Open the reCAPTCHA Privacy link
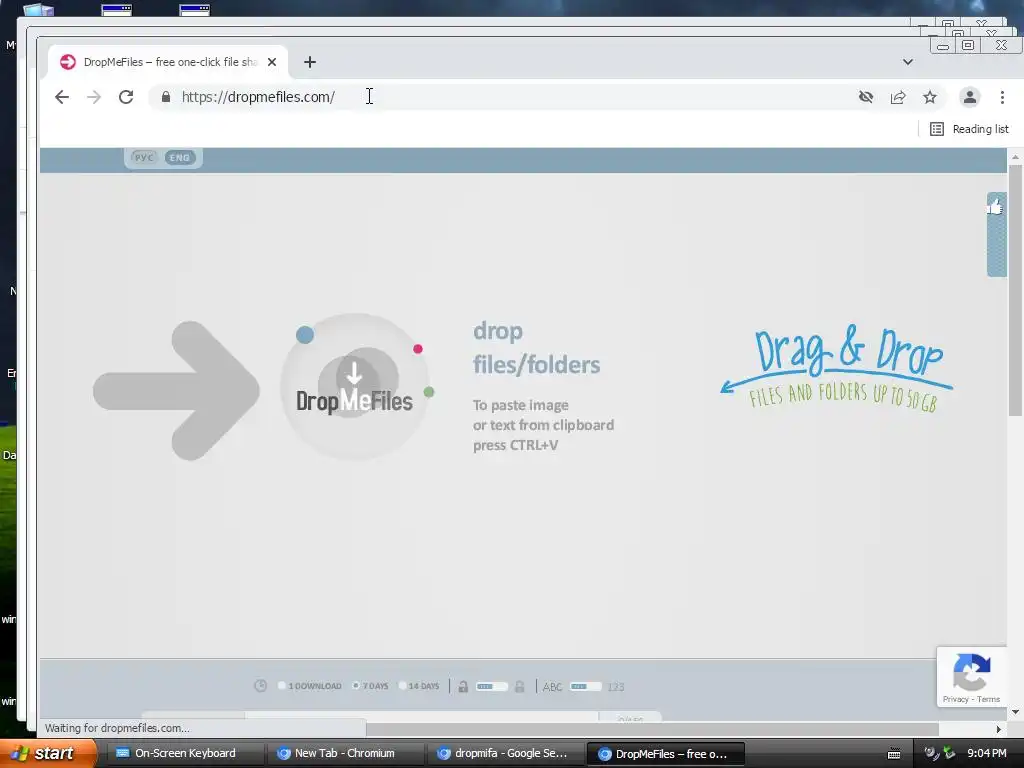 tap(955, 699)
